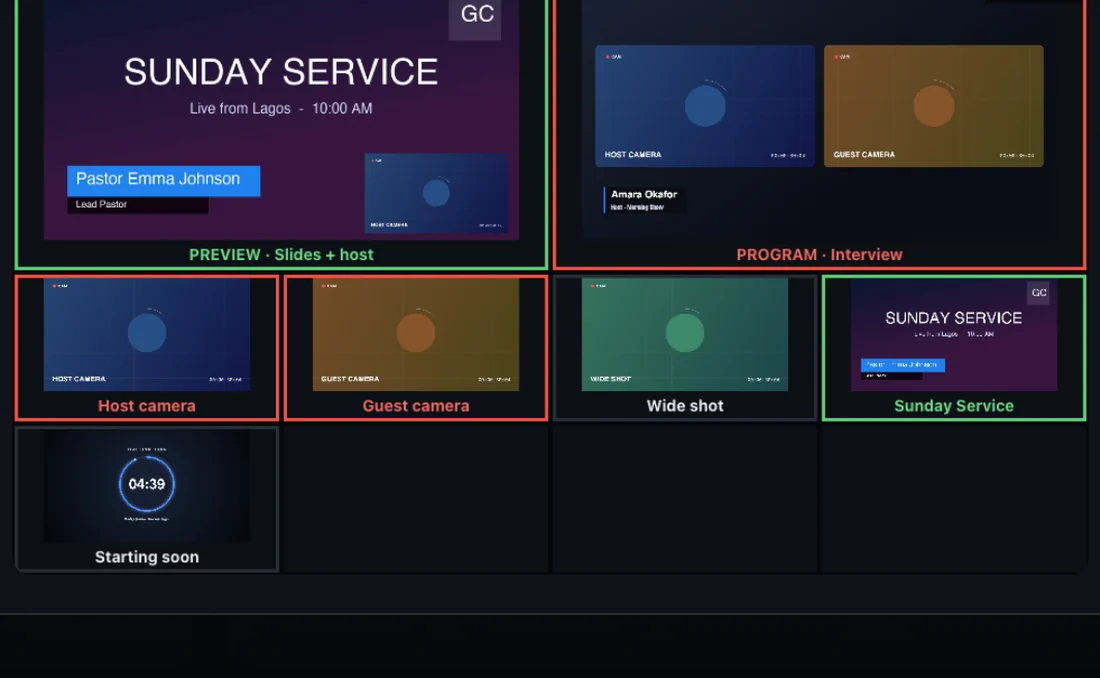The width and height of the screenshot is (1100, 678).
Task: Click the Amara Okafor name caption
Action: [x=643, y=199]
